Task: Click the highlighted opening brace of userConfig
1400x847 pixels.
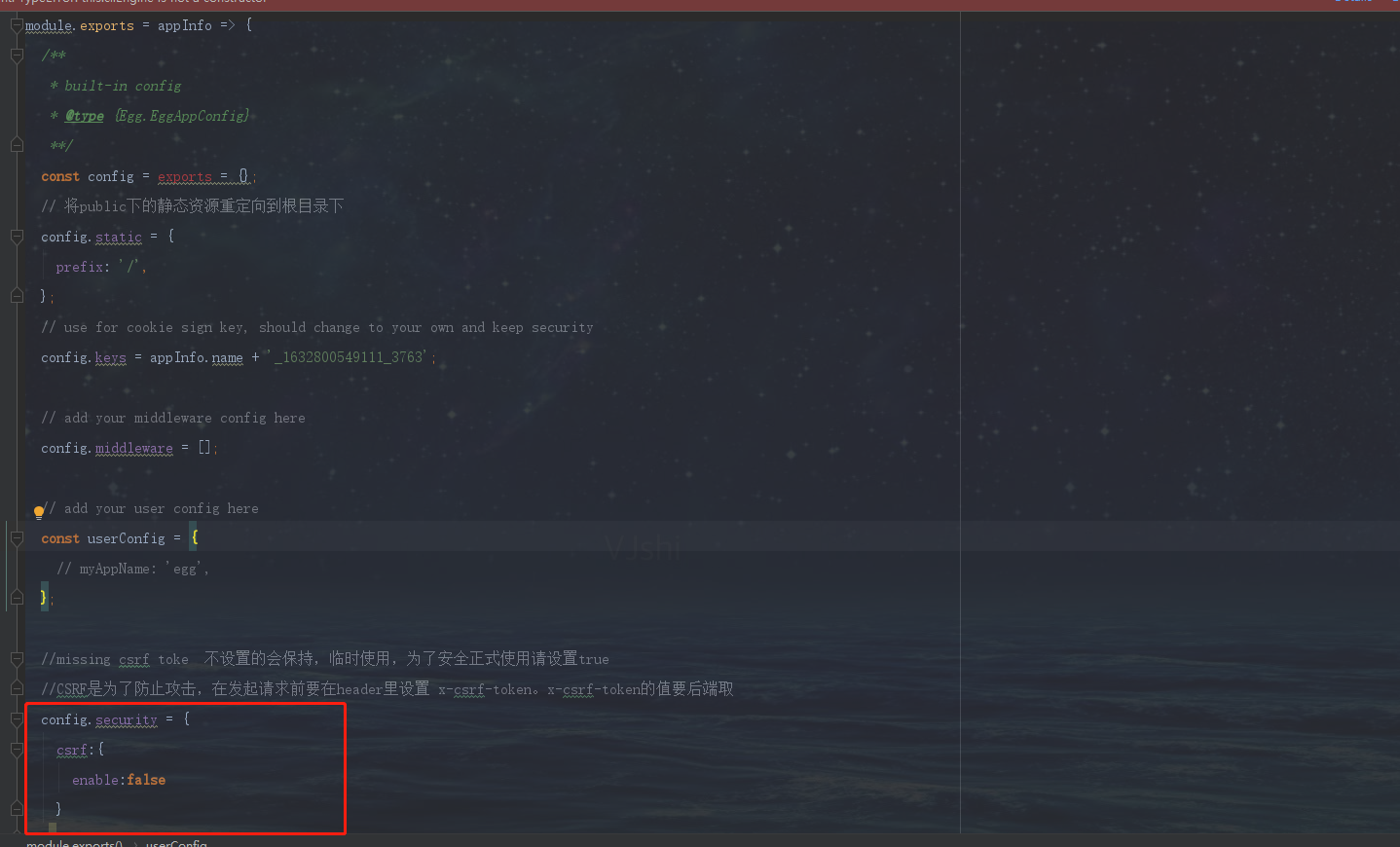Action: pyautogui.click(x=194, y=537)
